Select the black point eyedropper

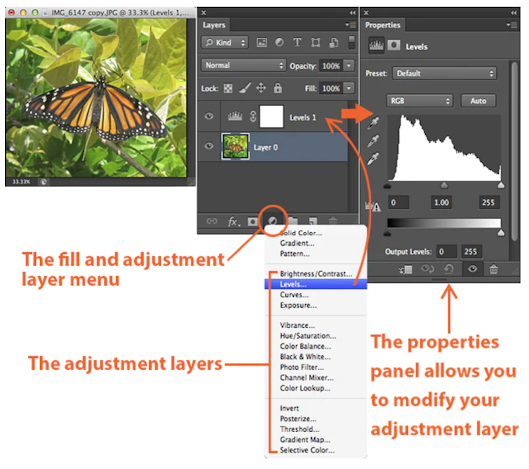(373, 123)
